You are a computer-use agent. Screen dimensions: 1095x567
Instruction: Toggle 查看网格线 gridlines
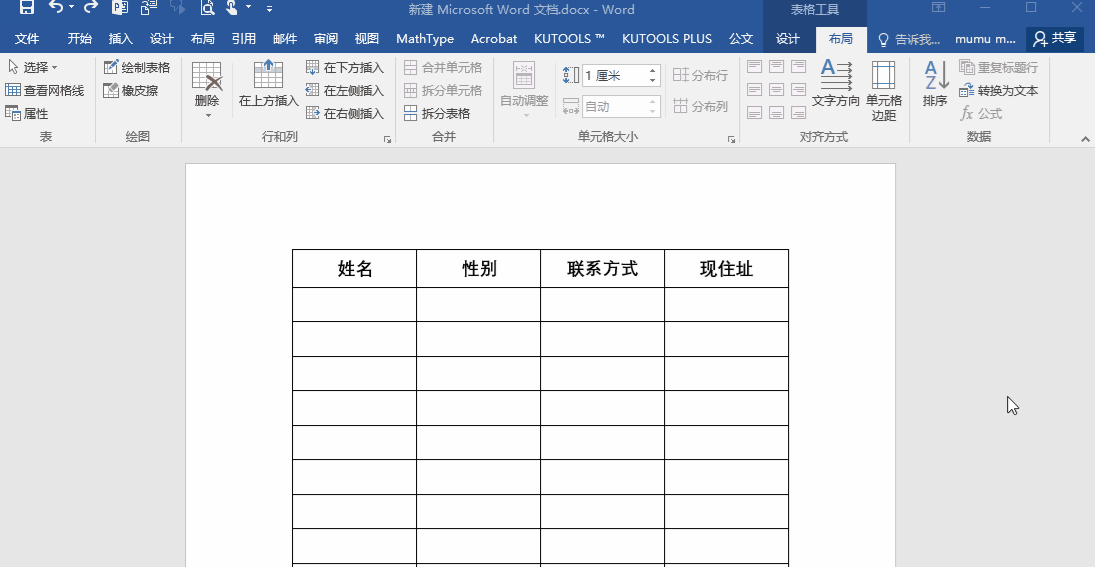point(45,90)
